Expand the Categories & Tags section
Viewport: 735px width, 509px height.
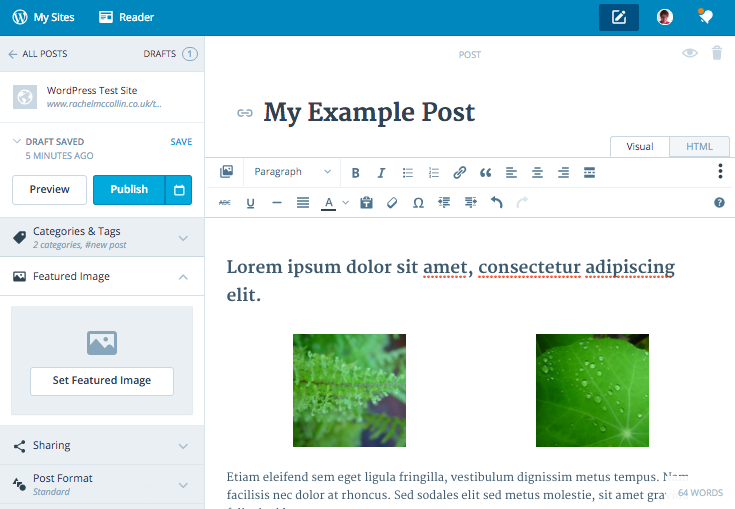(x=102, y=237)
